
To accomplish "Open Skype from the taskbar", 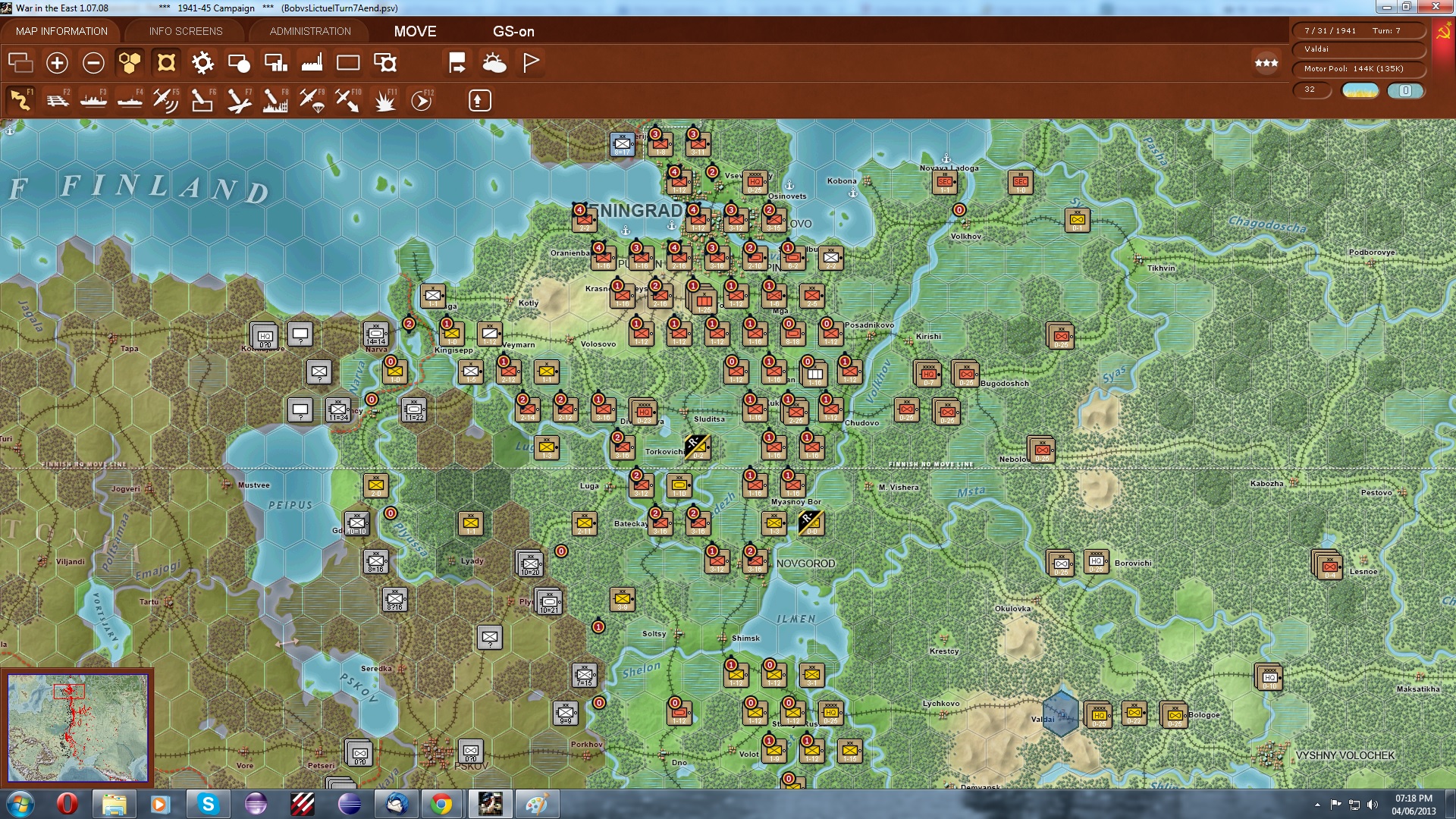I will pyautogui.click(x=208, y=804).
